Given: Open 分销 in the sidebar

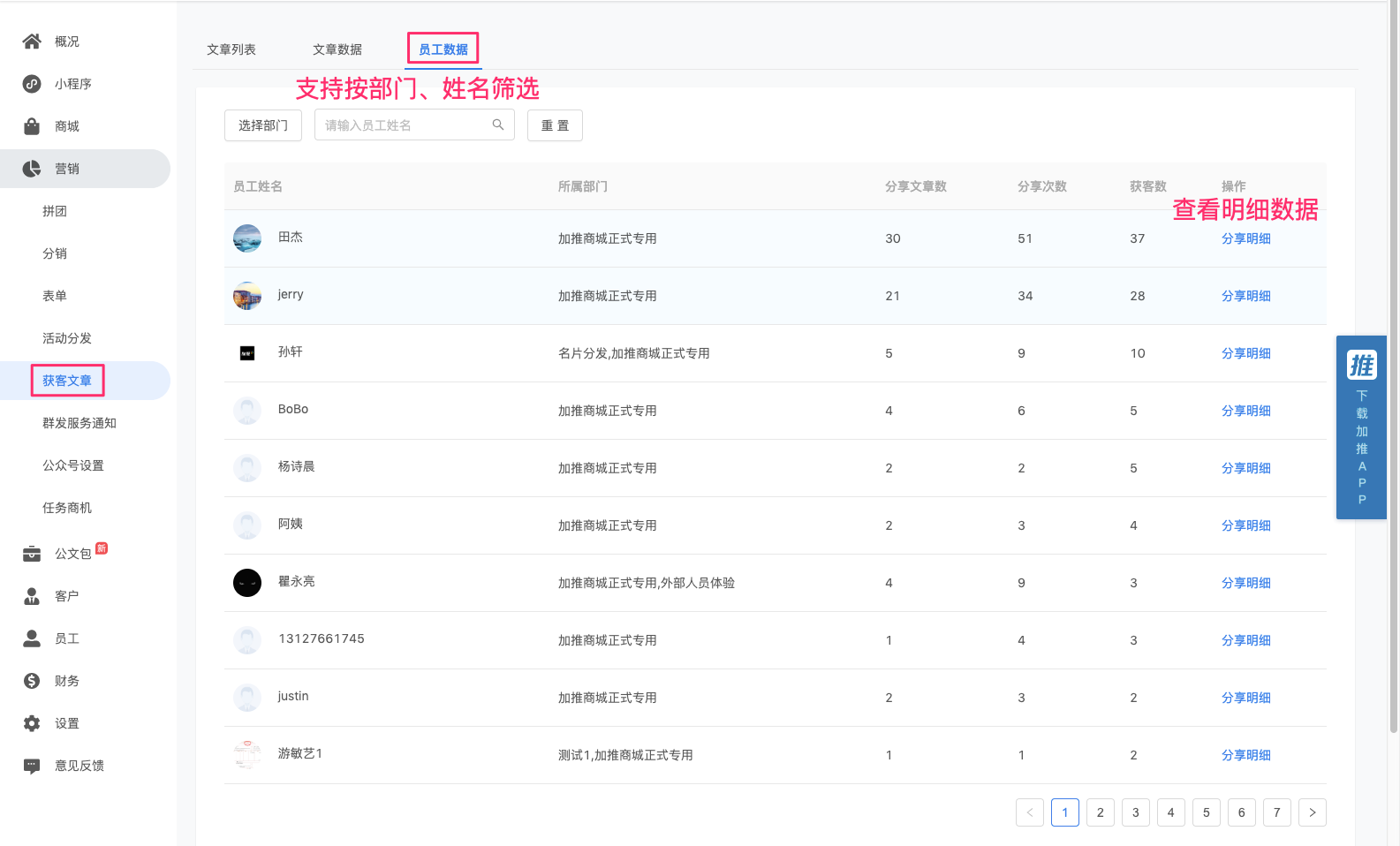Looking at the screenshot, I should [55, 253].
